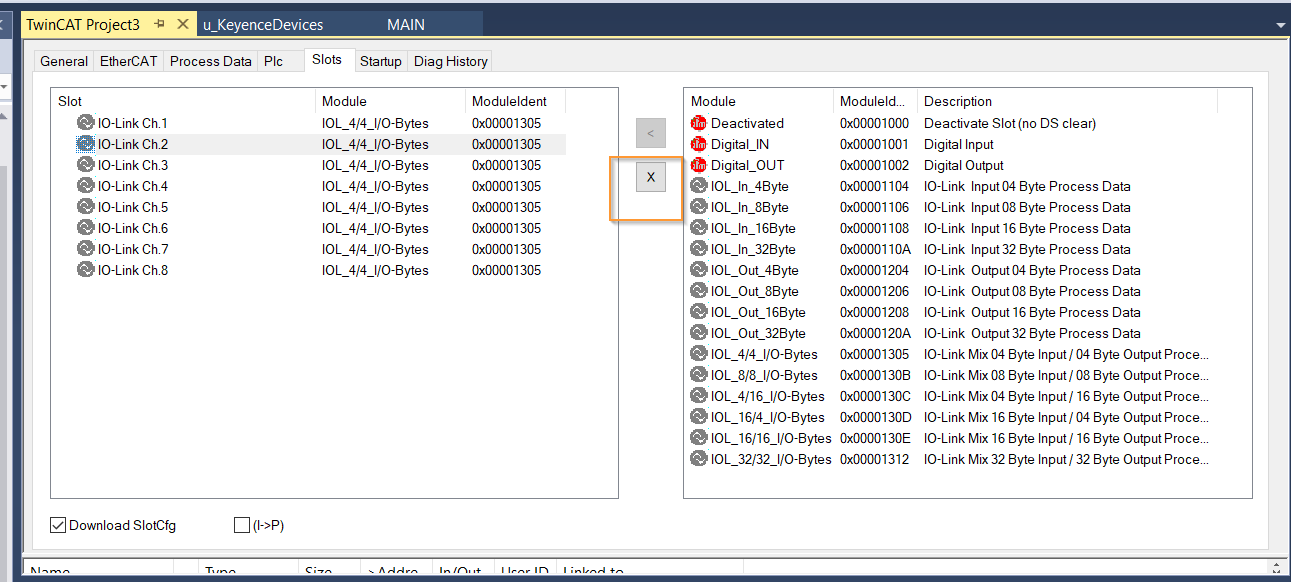Click the IOL_Out_8Byte module icon

698,291
